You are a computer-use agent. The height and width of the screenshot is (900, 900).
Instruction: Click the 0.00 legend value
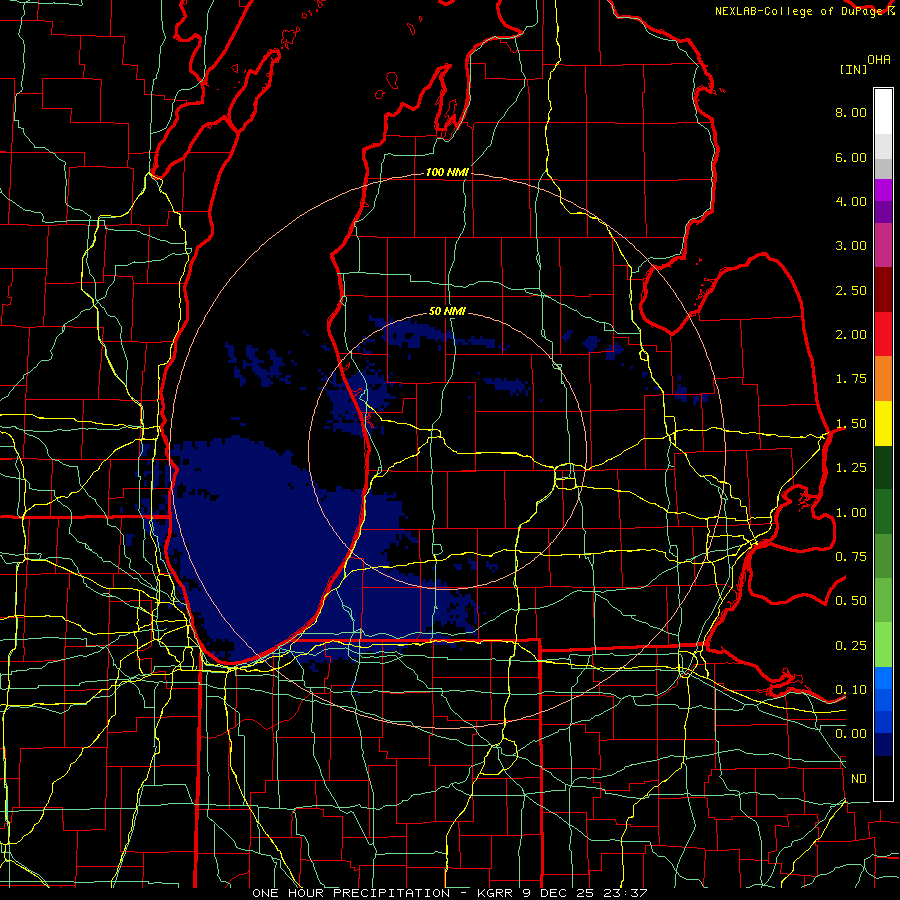pos(851,734)
